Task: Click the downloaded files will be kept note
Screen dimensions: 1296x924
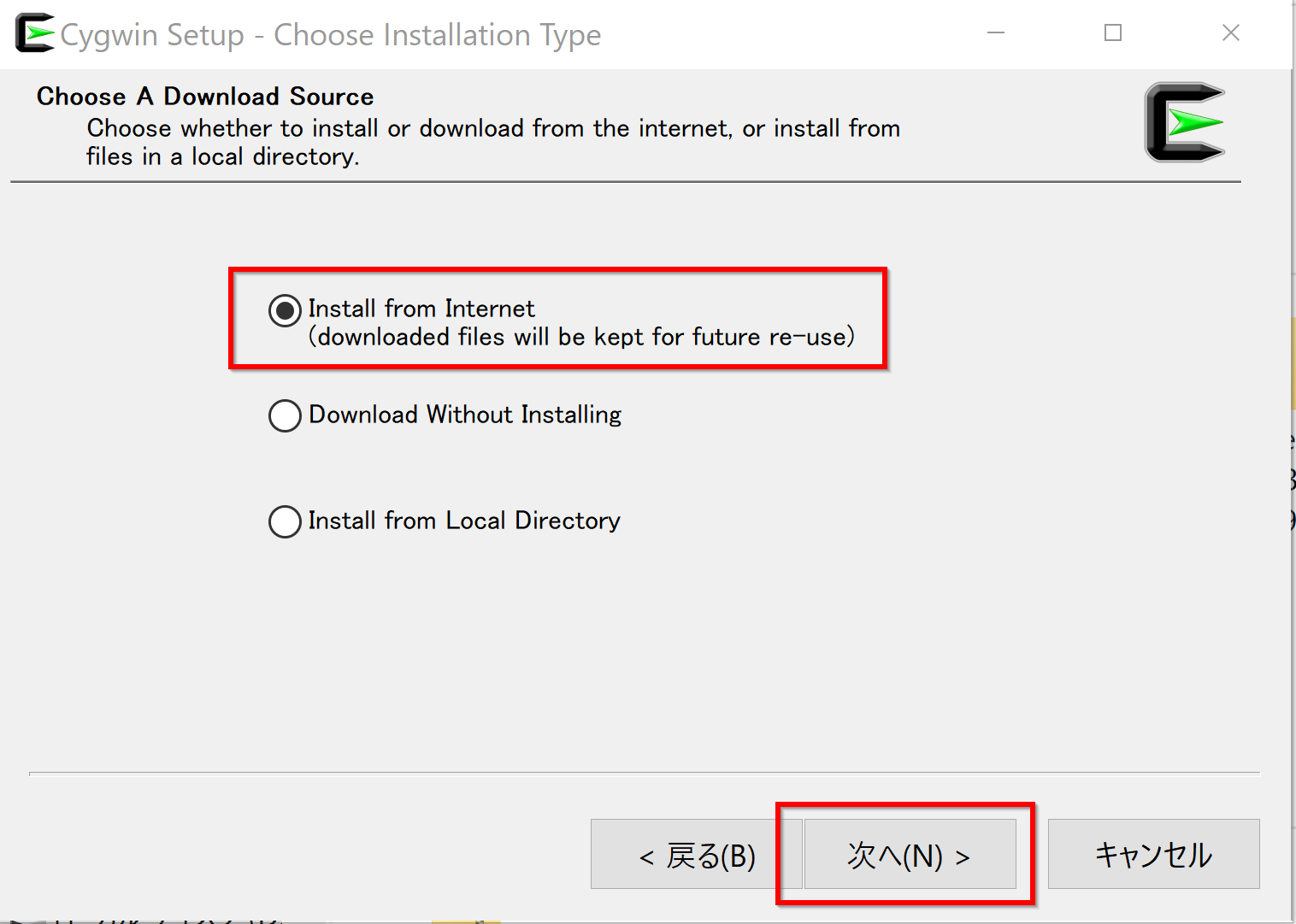Action: click(x=581, y=337)
